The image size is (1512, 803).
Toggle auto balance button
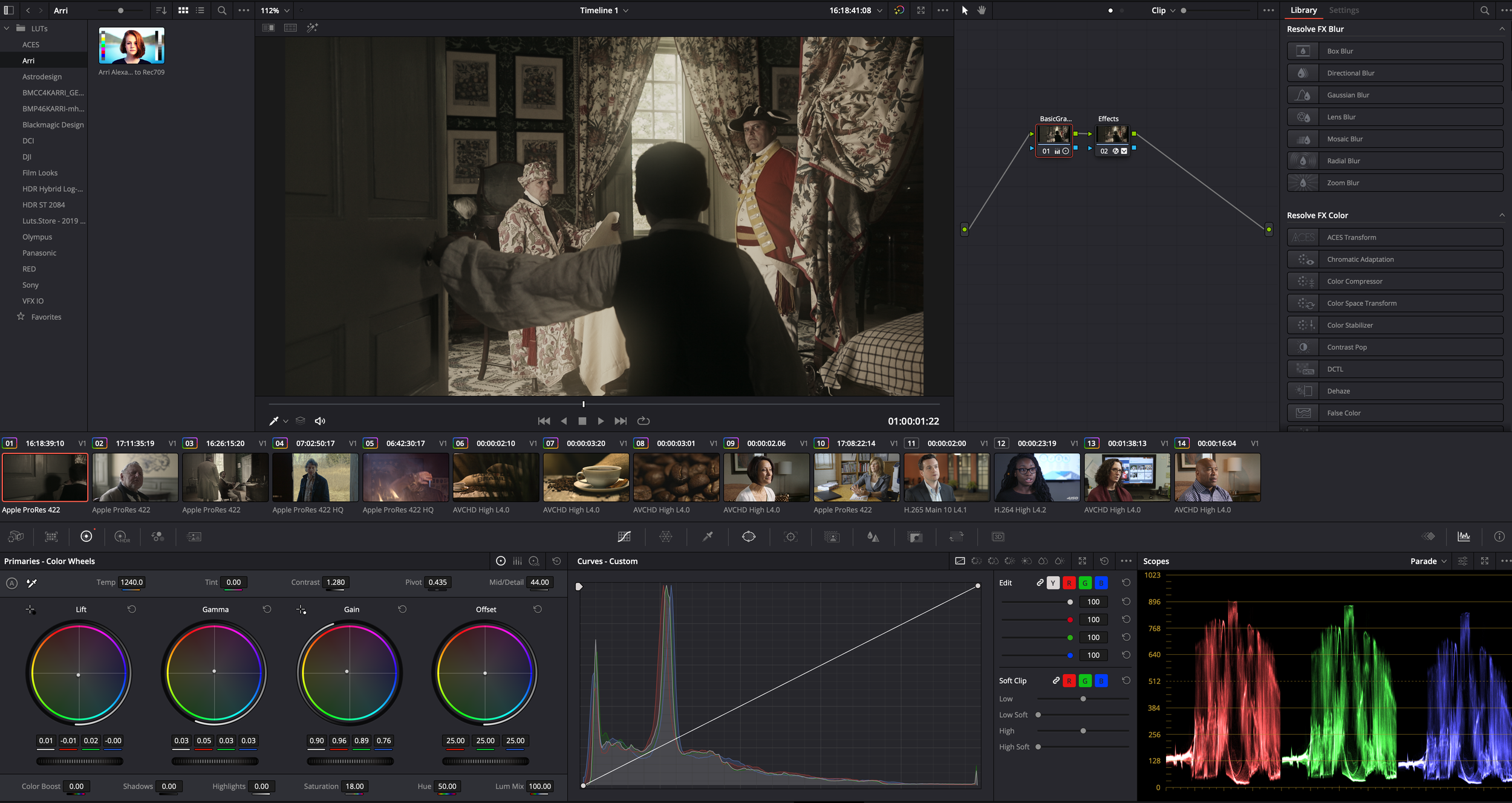[x=11, y=583]
